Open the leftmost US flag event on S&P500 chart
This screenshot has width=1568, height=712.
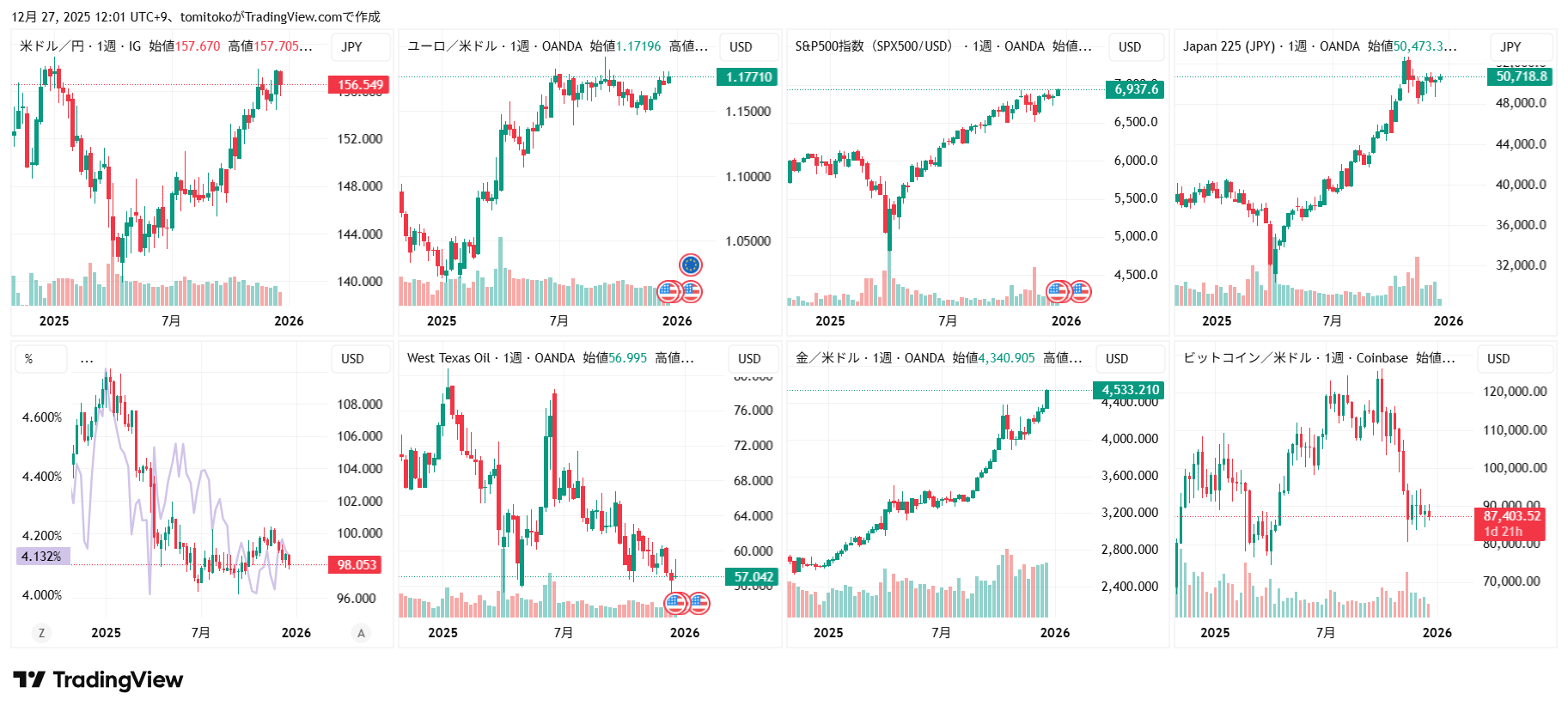click(1058, 292)
